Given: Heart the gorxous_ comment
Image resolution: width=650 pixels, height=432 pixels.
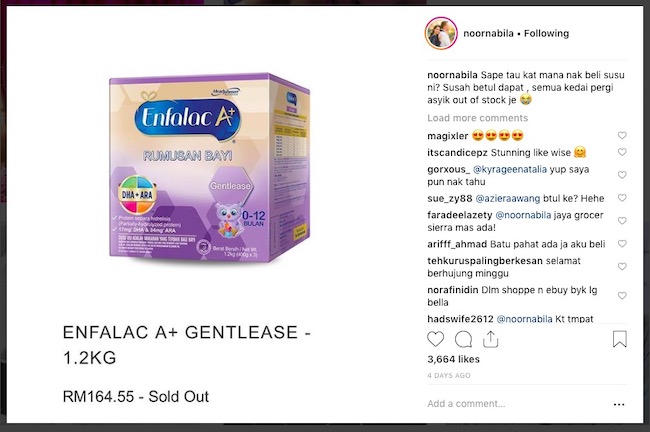Looking at the screenshot, I should point(622,175).
